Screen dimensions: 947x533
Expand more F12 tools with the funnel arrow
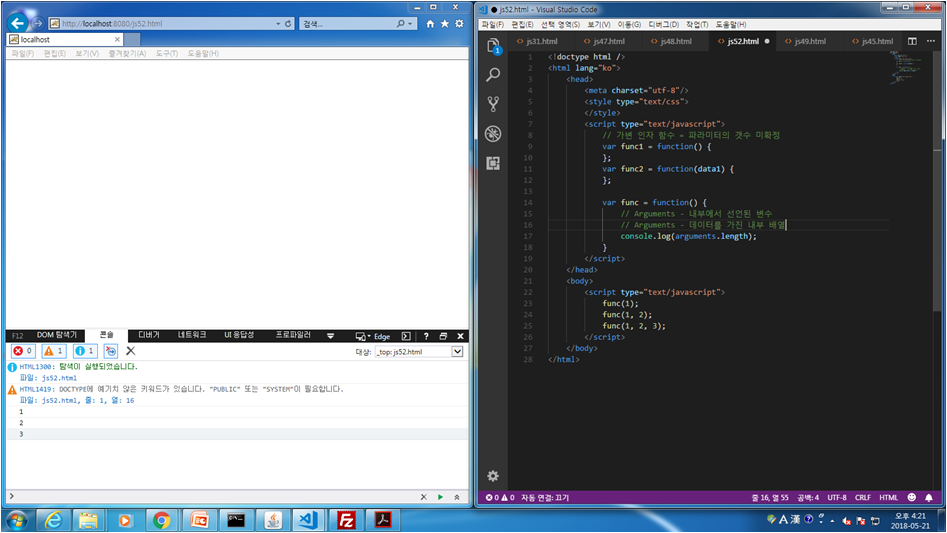click(x=330, y=336)
